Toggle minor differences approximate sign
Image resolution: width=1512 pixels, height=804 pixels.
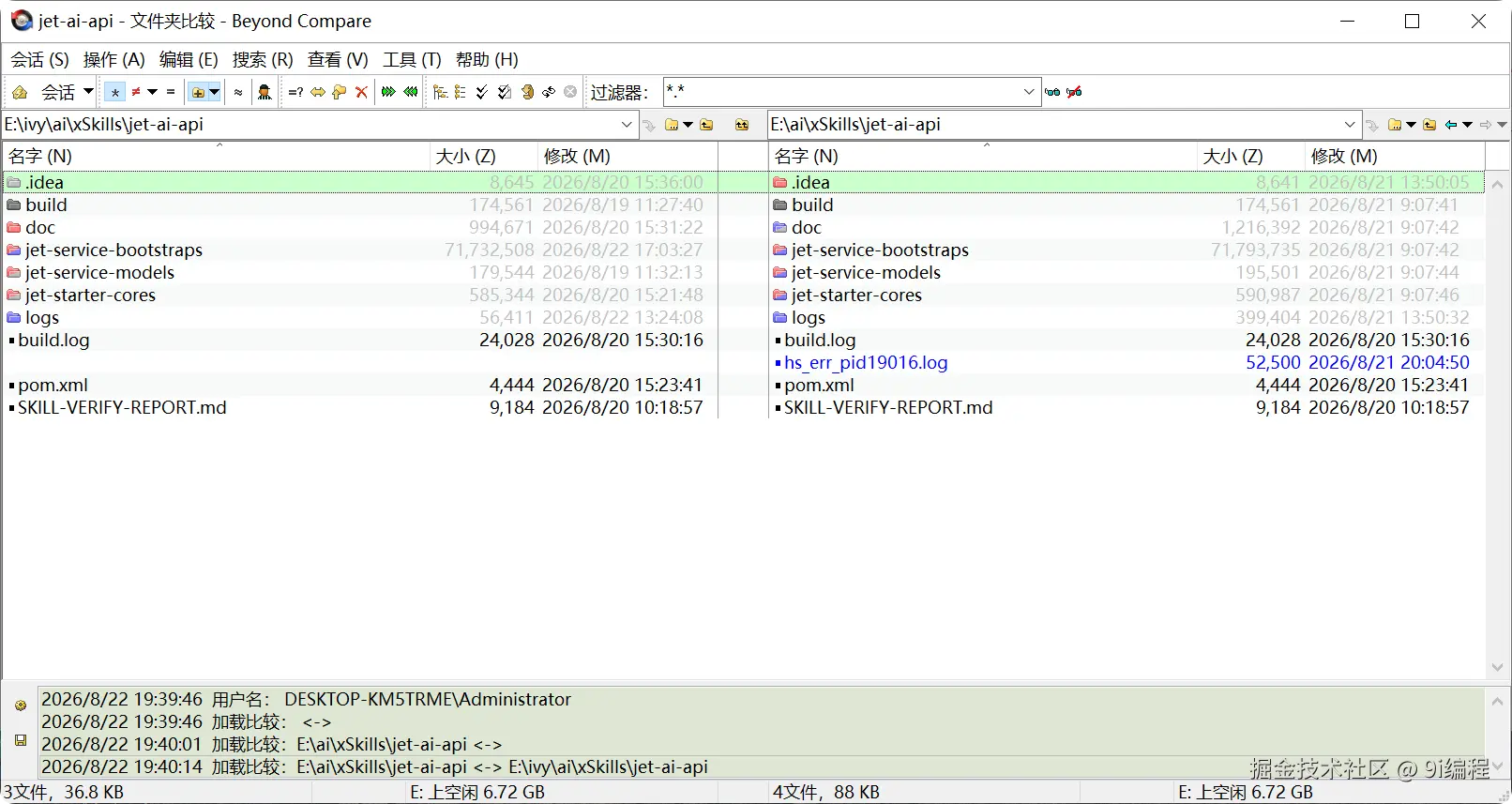coord(238,92)
